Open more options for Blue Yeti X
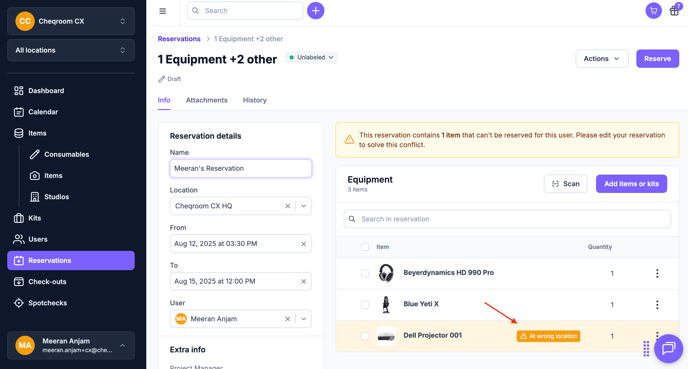 [657, 305]
